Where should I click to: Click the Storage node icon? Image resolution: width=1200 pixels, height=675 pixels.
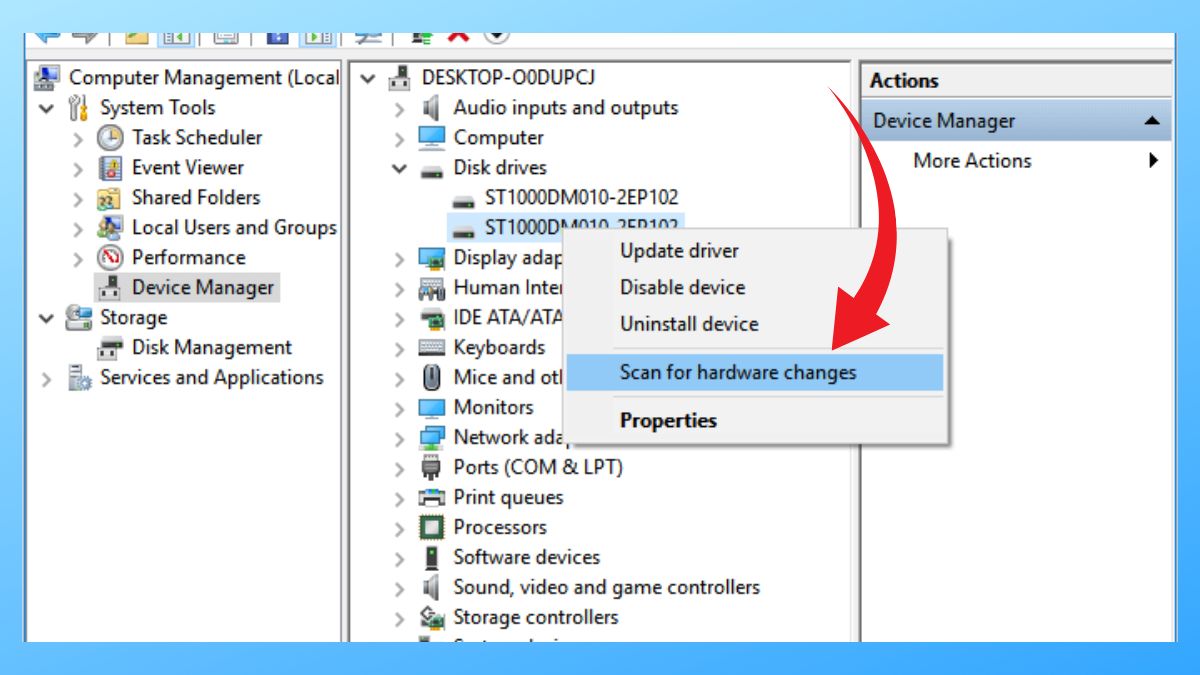click(x=79, y=318)
